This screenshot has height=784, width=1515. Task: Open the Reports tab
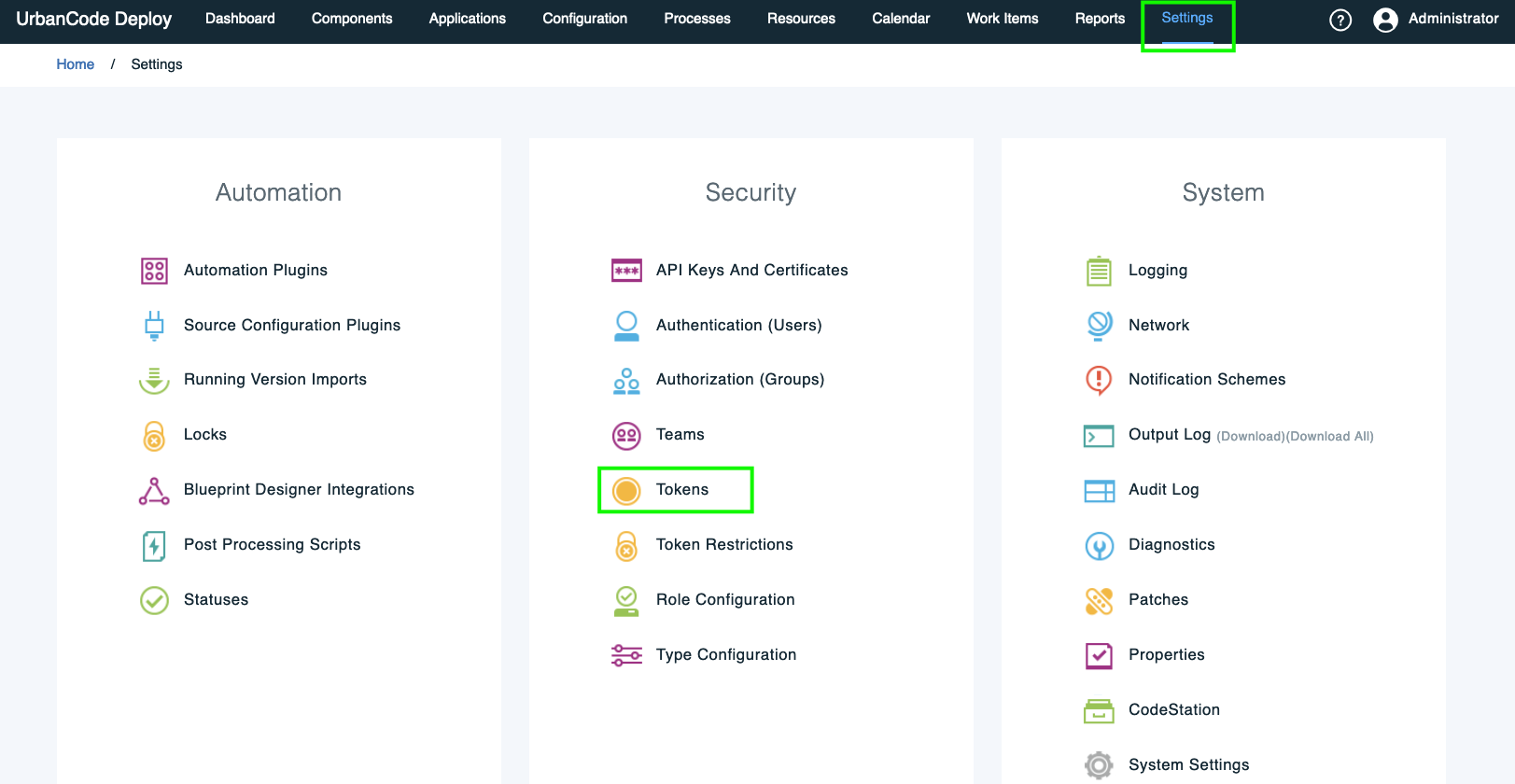pos(1100,19)
